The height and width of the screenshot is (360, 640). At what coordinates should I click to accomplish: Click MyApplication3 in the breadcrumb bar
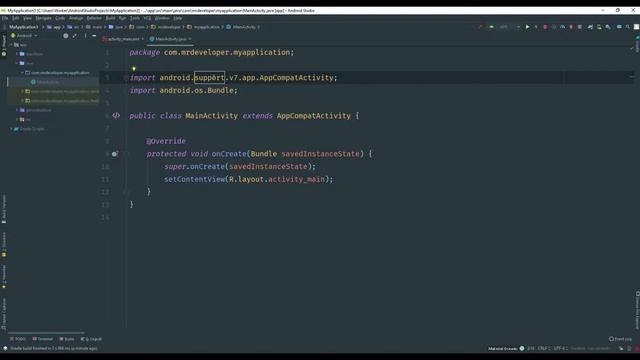point(24,27)
